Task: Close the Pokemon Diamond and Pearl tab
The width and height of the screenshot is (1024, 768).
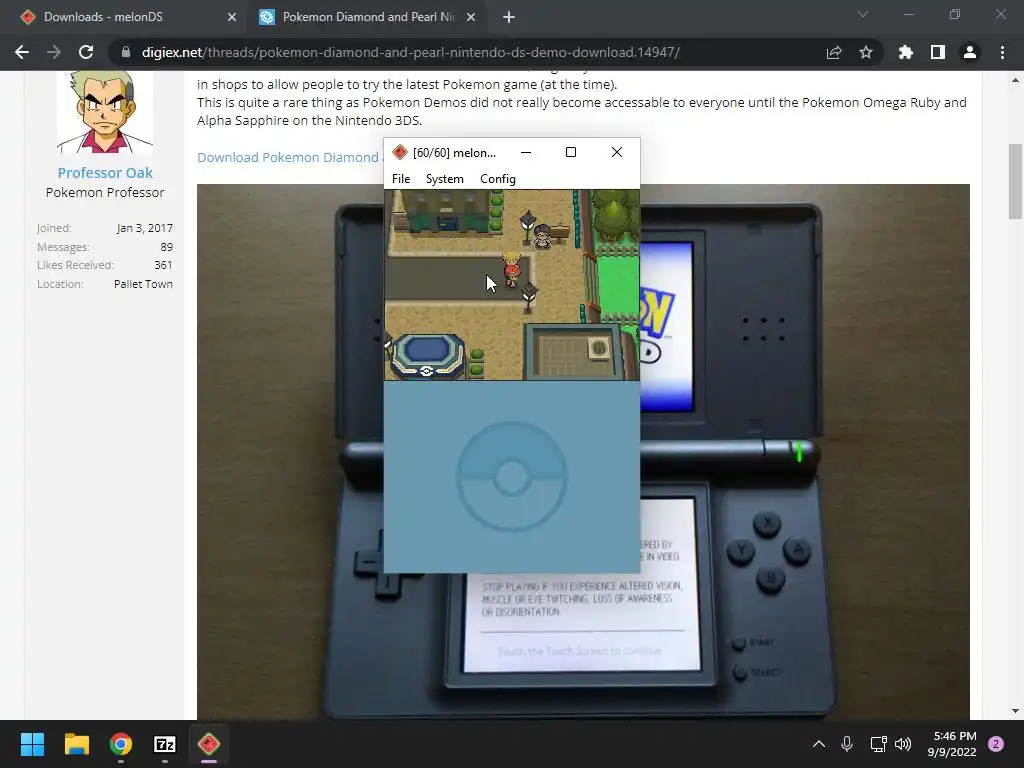Action: tap(471, 17)
